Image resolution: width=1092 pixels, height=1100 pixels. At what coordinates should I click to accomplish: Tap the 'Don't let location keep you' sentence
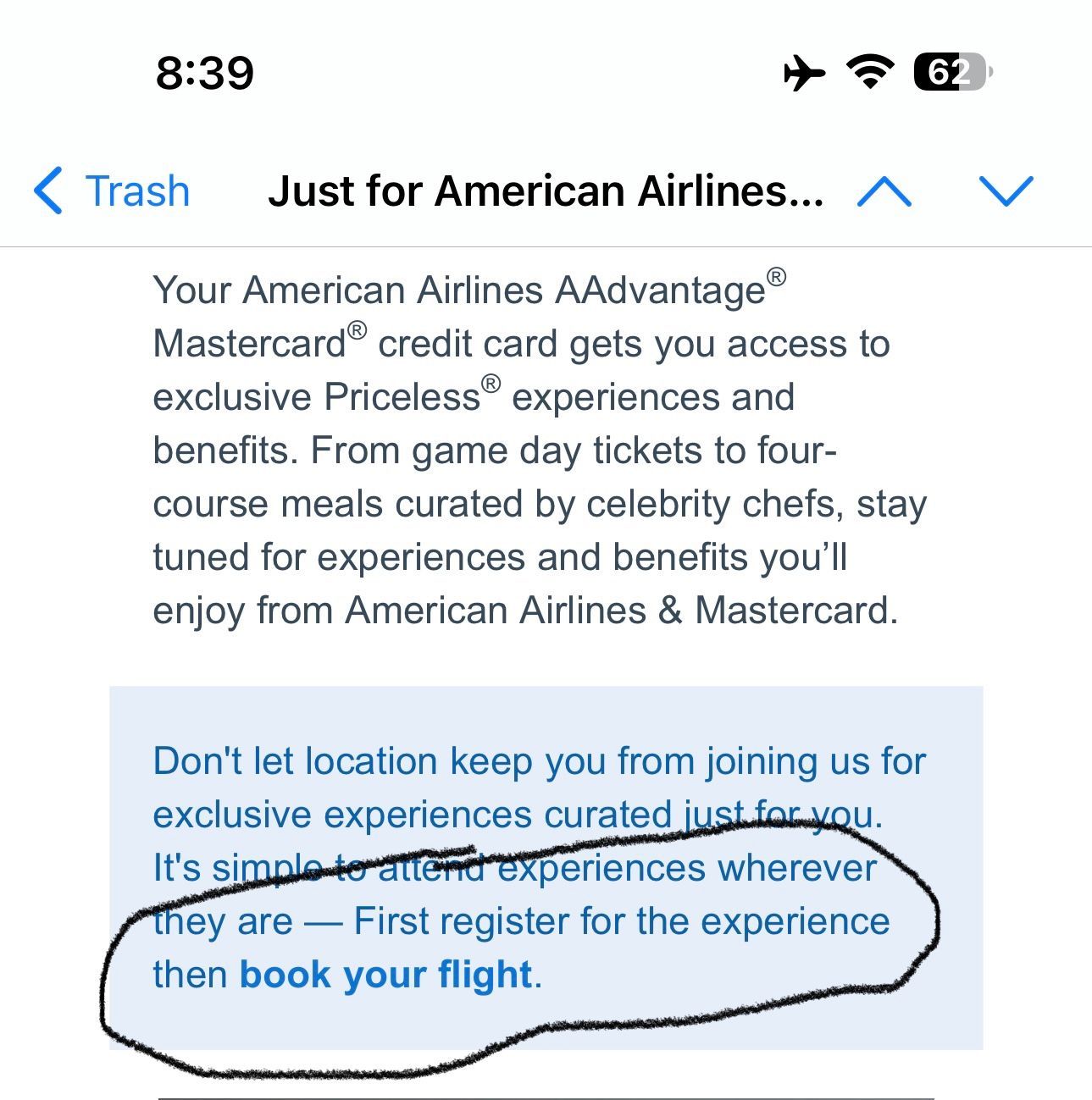(539, 788)
